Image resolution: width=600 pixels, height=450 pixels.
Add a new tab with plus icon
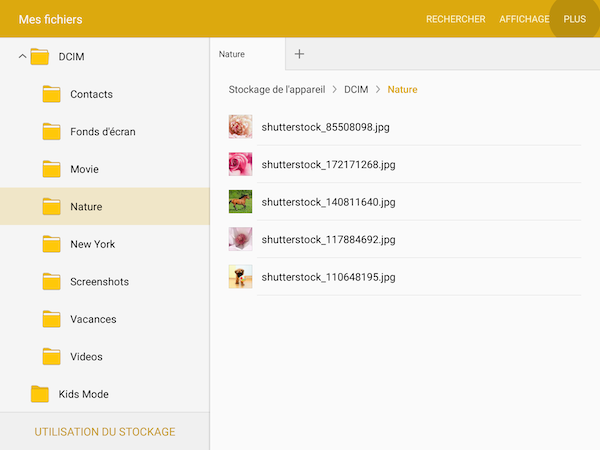(x=299, y=54)
